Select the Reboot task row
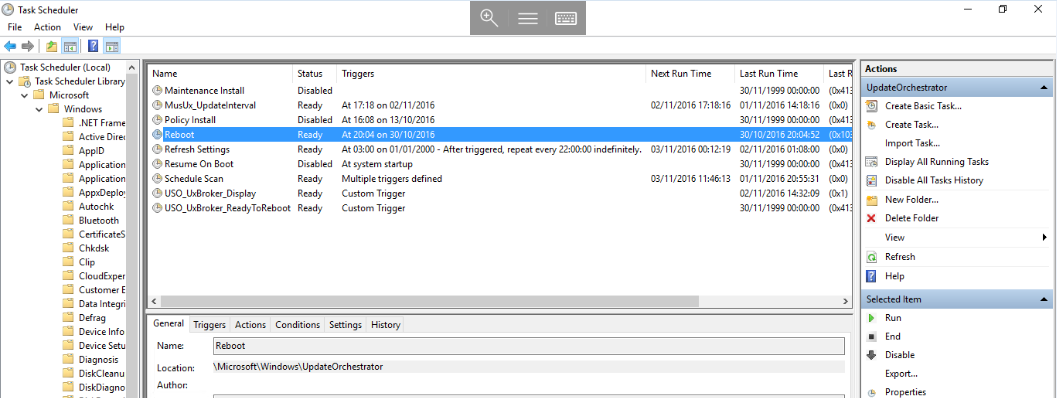 [x=500, y=134]
